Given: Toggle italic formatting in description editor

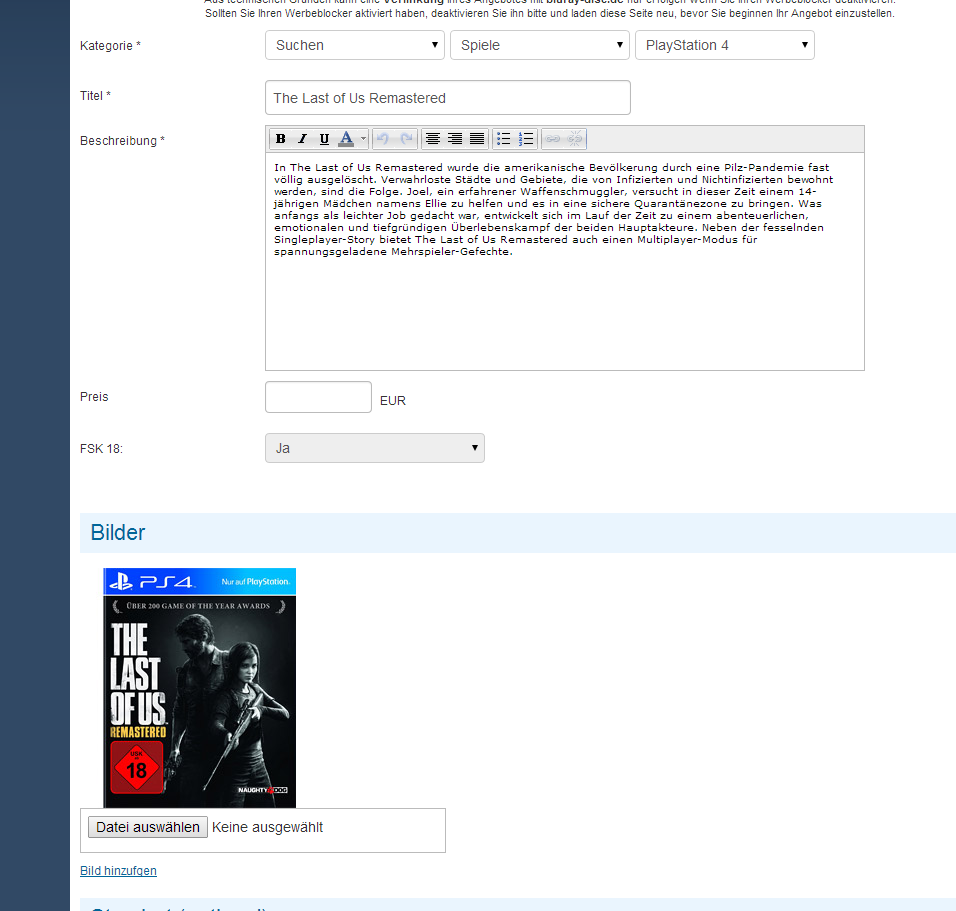Looking at the screenshot, I should pos(302,139).
